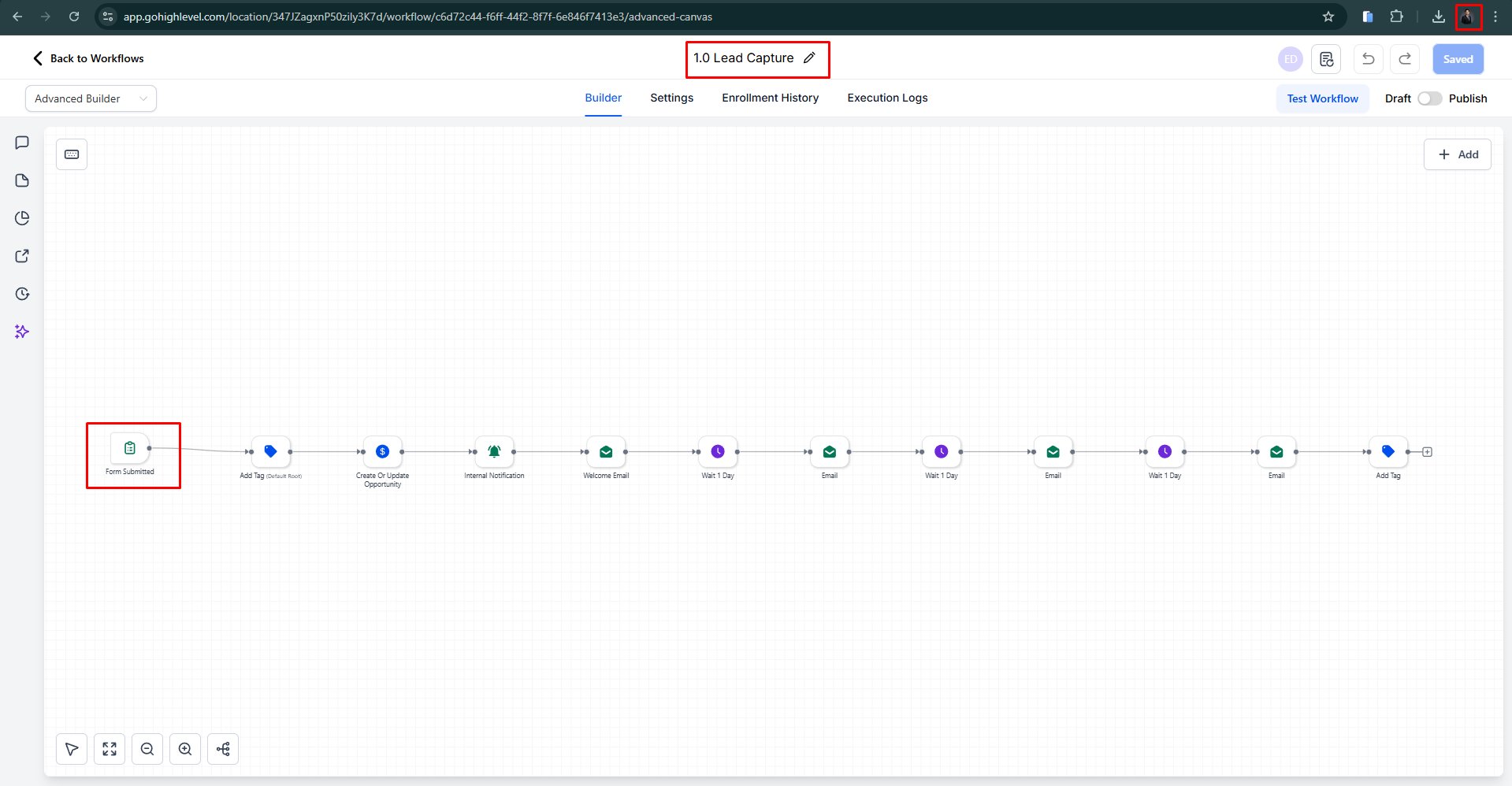Undo the last workflow change
The height and width of the screenshot is (786, 1512).
pos(1369,59)
